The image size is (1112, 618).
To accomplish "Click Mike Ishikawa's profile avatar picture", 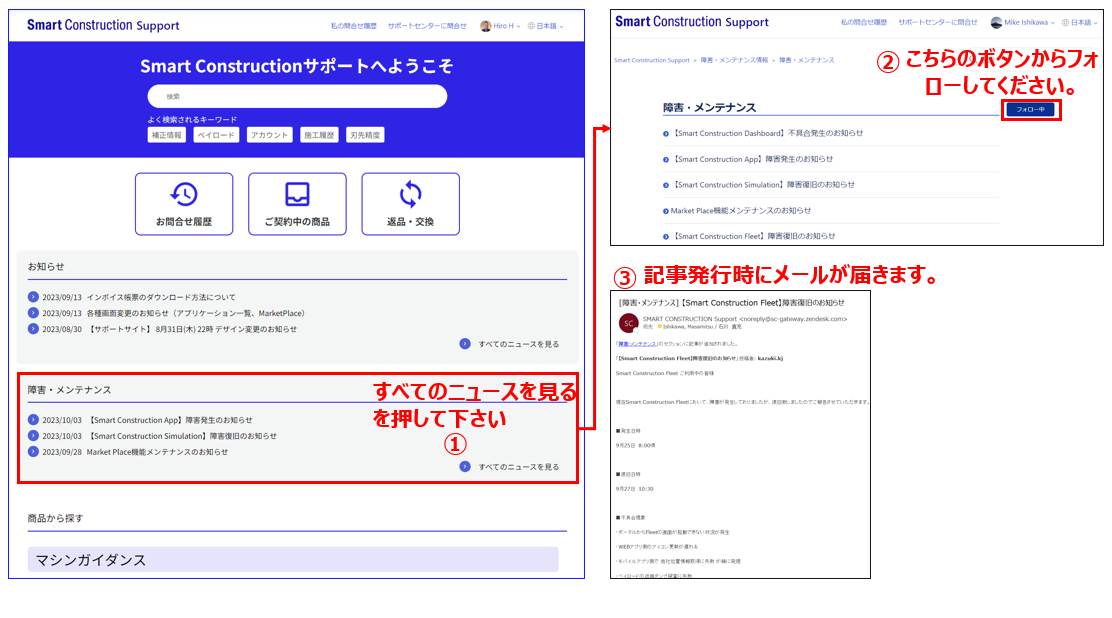I will [x=996, y=23].
